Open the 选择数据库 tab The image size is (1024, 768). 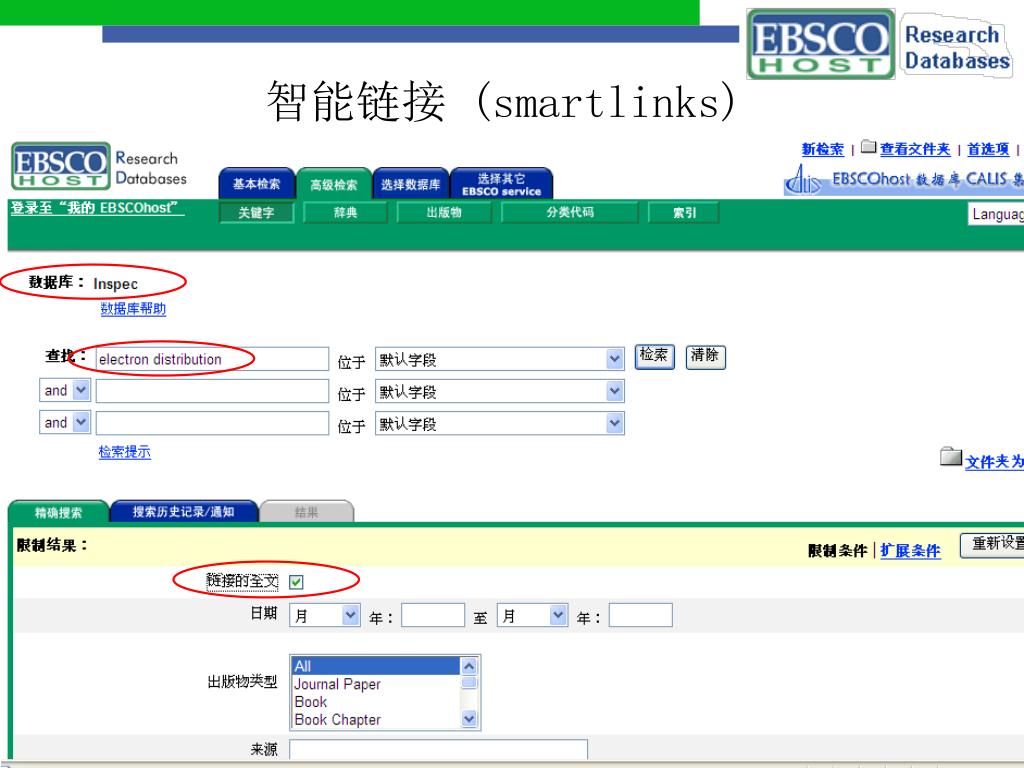[411, 184]
